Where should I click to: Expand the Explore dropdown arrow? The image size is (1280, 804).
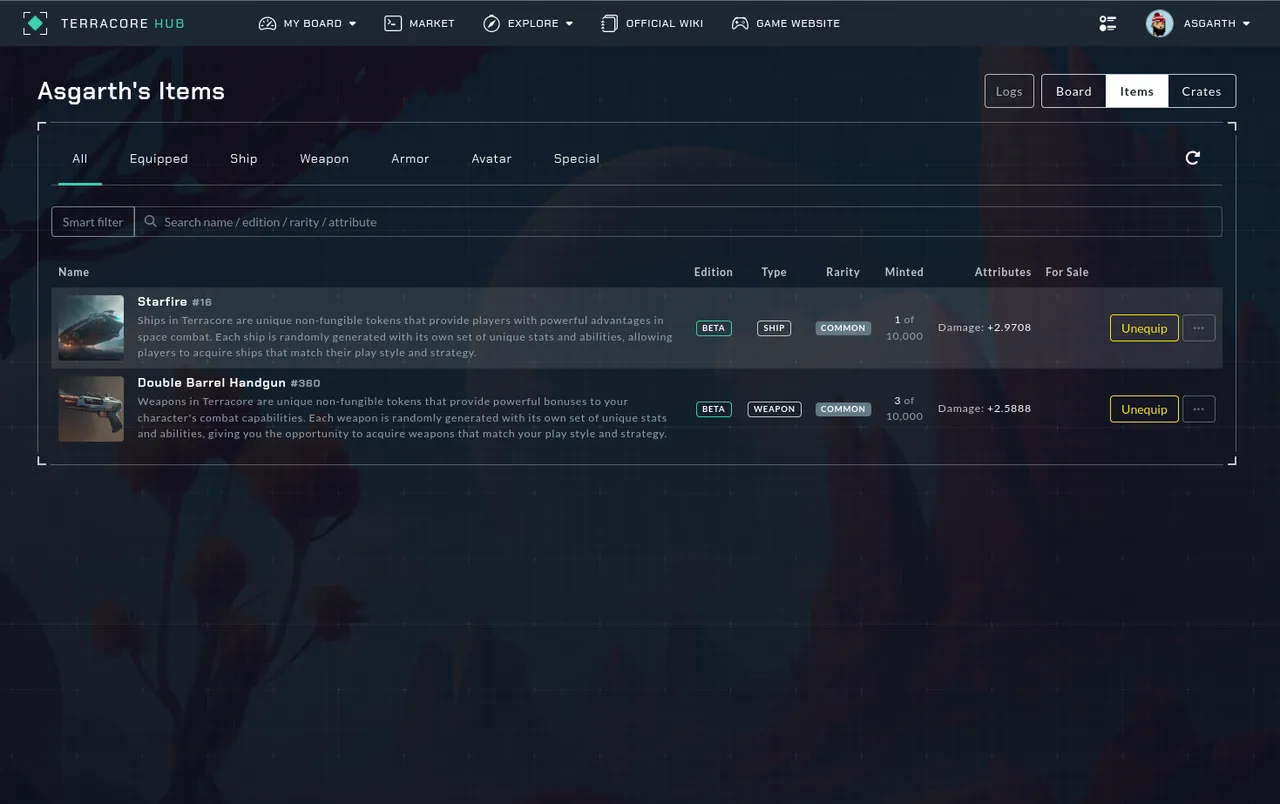point(569,24)
